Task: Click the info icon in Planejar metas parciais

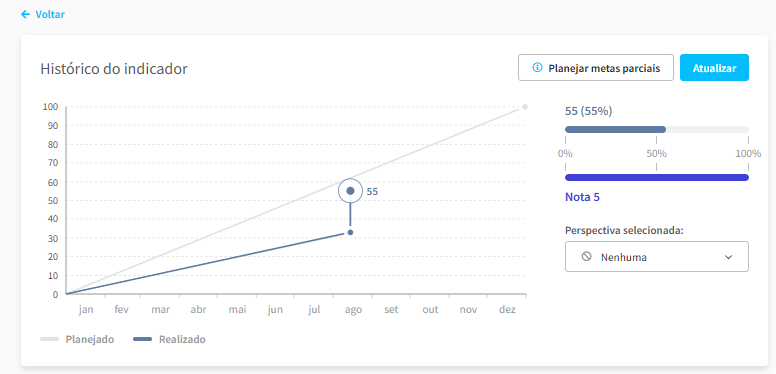Action: coord(537,68)
